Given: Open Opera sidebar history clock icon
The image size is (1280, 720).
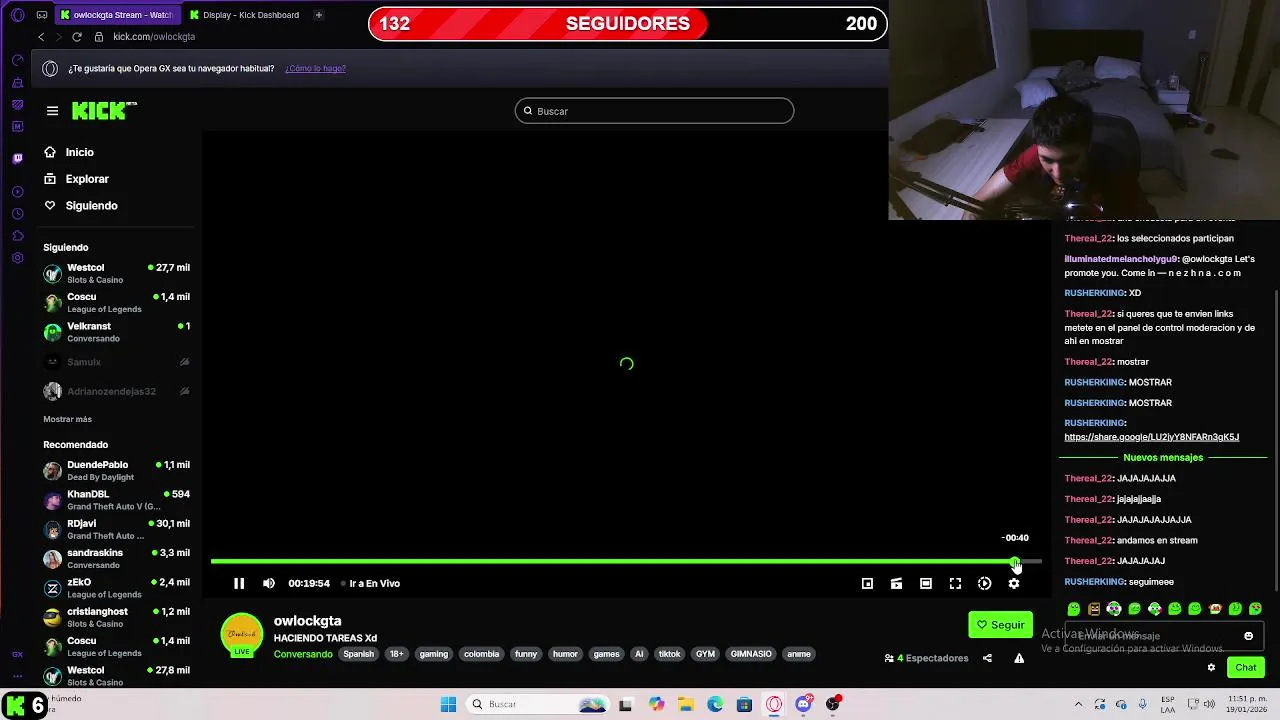Looking at the screenshot, I should 17,214.
